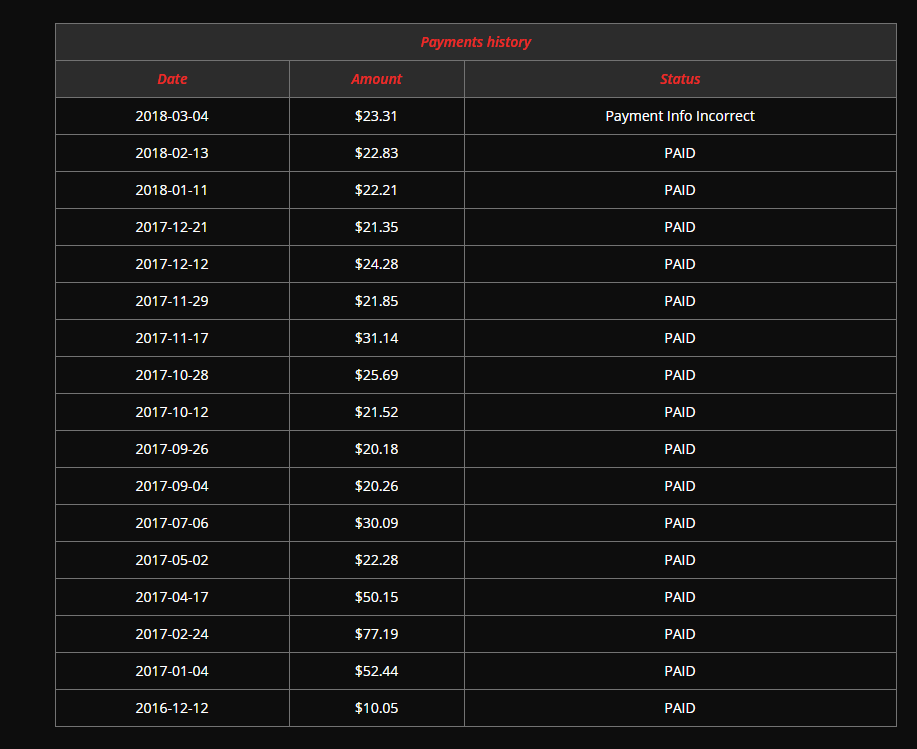Click the 2016-12-12 date entry

coord(172,708)
